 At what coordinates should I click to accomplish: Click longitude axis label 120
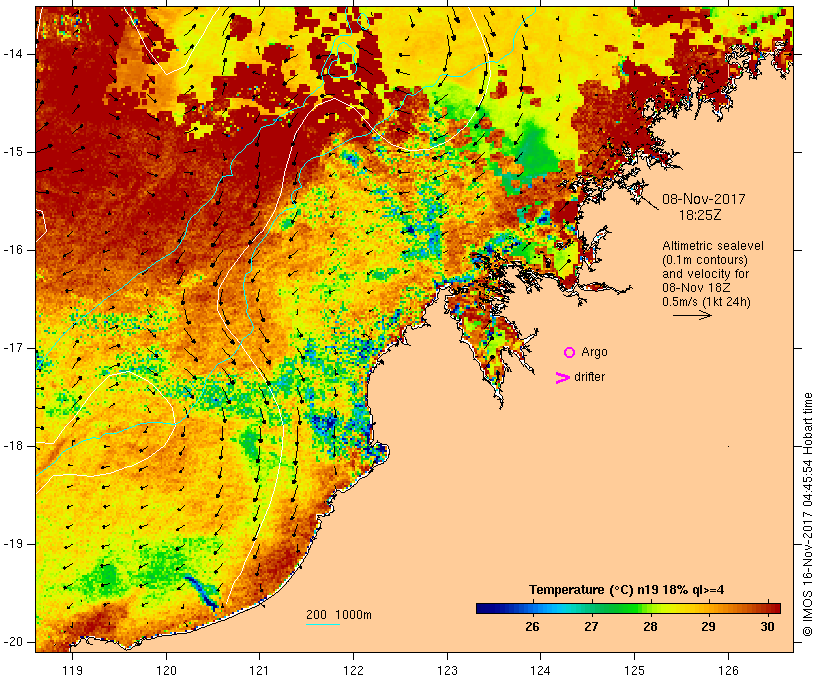166,670
